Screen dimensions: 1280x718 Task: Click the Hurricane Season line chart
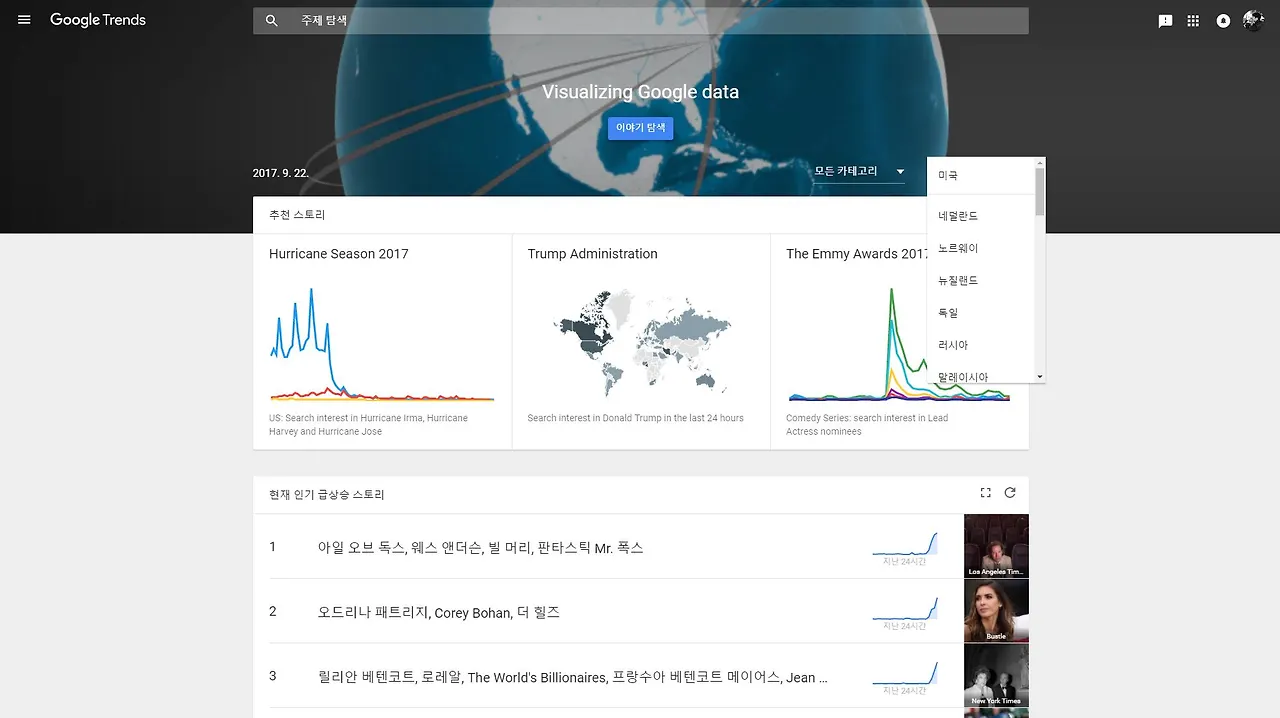coord(382,344)
